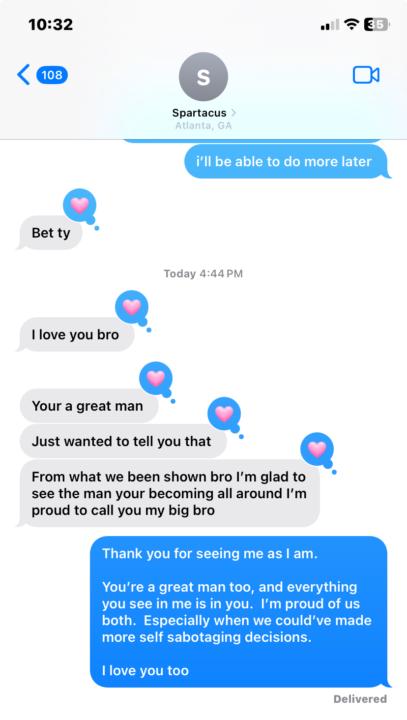407x720 pixels.
Task: Tap the battery indicator in status bar
Action: (x=377, y=24)
